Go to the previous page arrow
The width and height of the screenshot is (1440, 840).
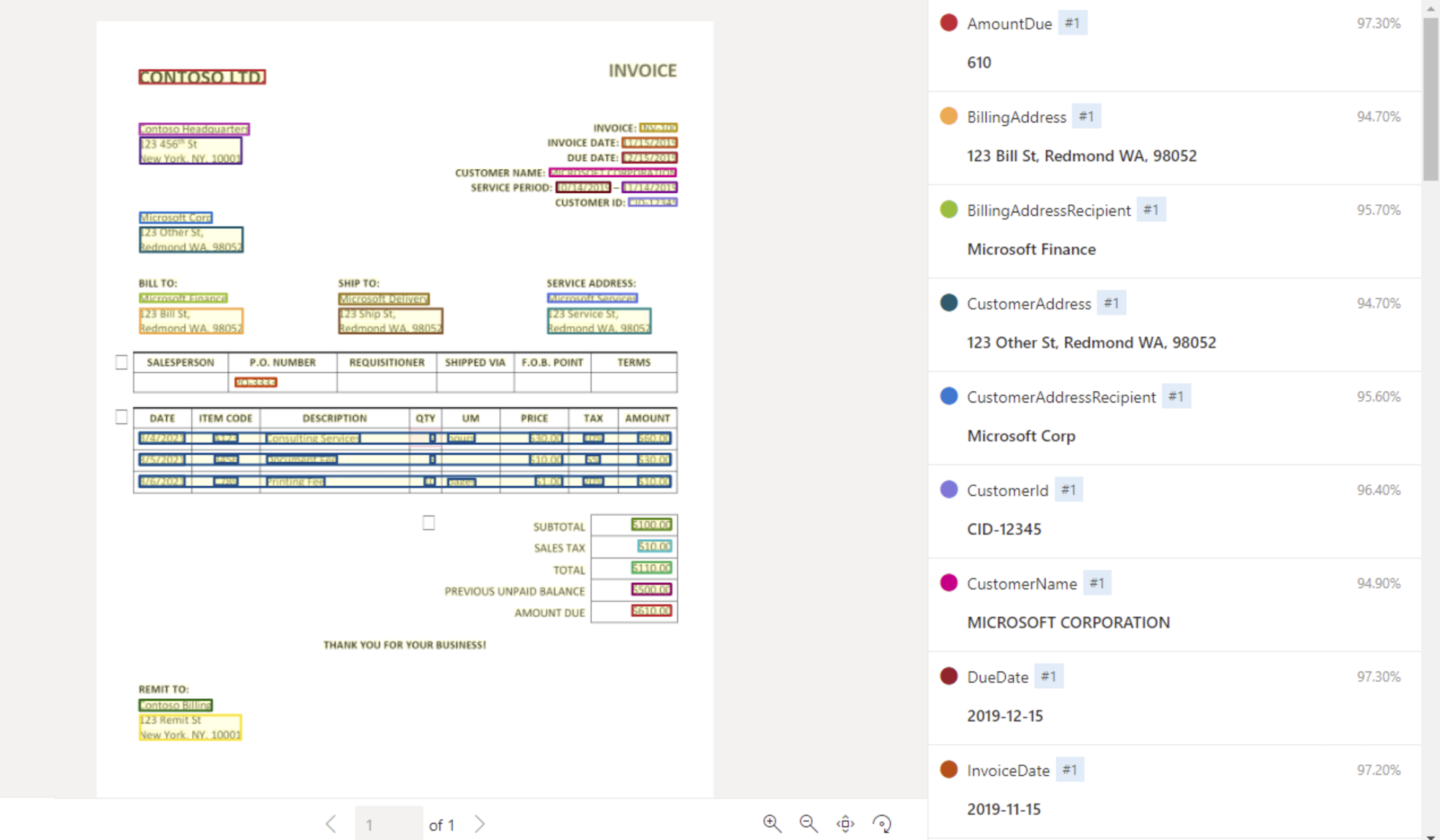[x=330, y=824]
